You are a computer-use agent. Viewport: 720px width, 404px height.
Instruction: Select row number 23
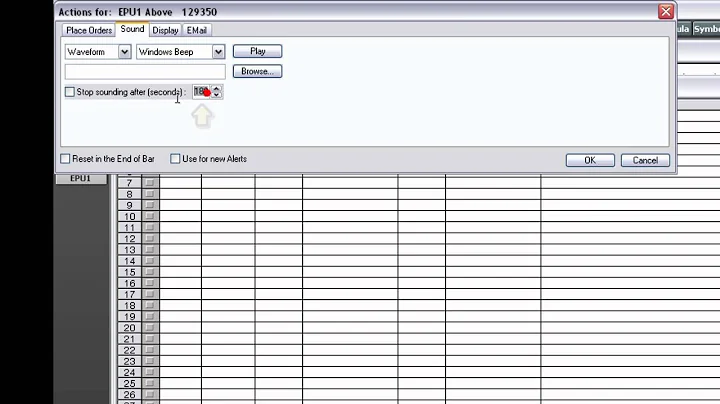pyautogui.click(x=129, y=361)
